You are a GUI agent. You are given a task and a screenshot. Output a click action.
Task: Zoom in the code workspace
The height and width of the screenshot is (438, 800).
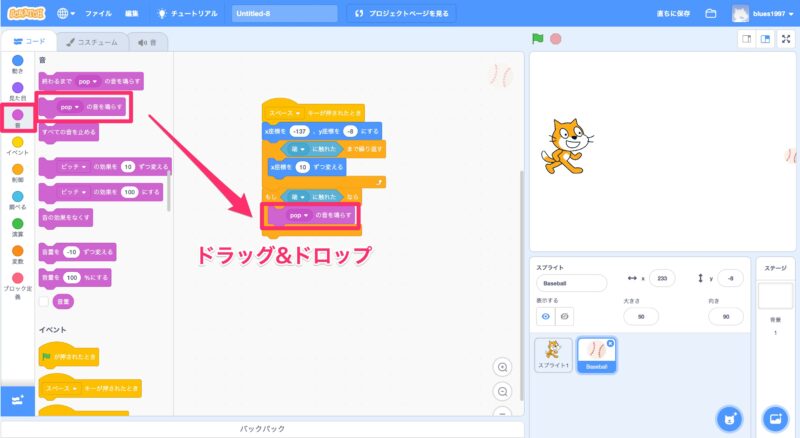(x=503, y=367)
